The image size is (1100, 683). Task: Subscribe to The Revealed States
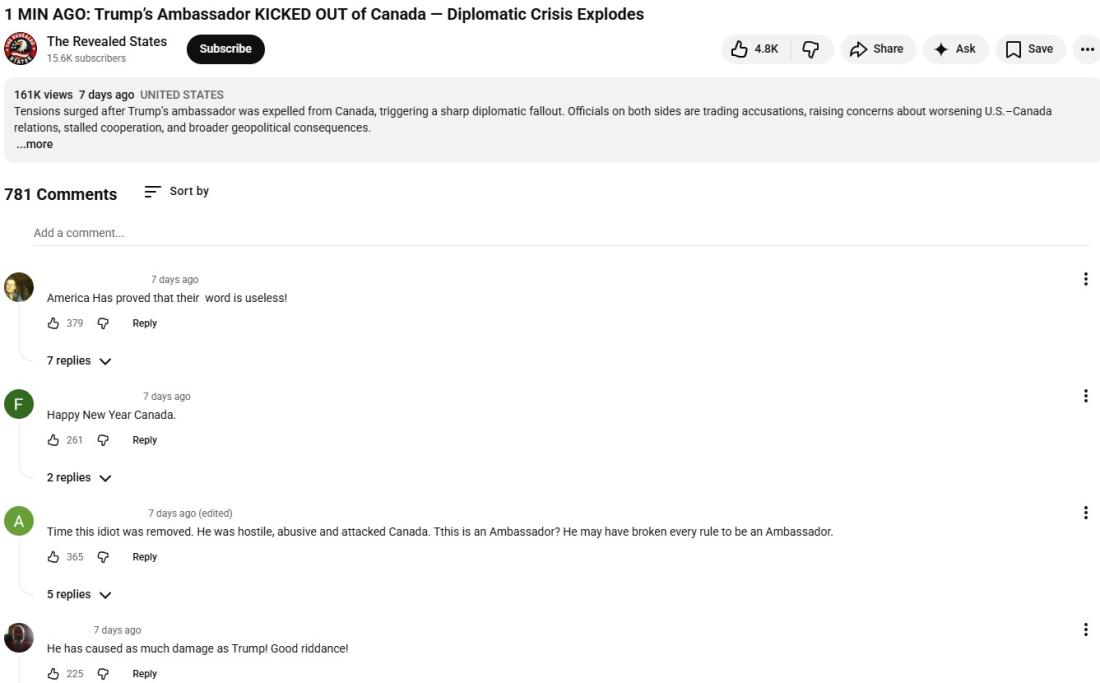coord(225,49)
